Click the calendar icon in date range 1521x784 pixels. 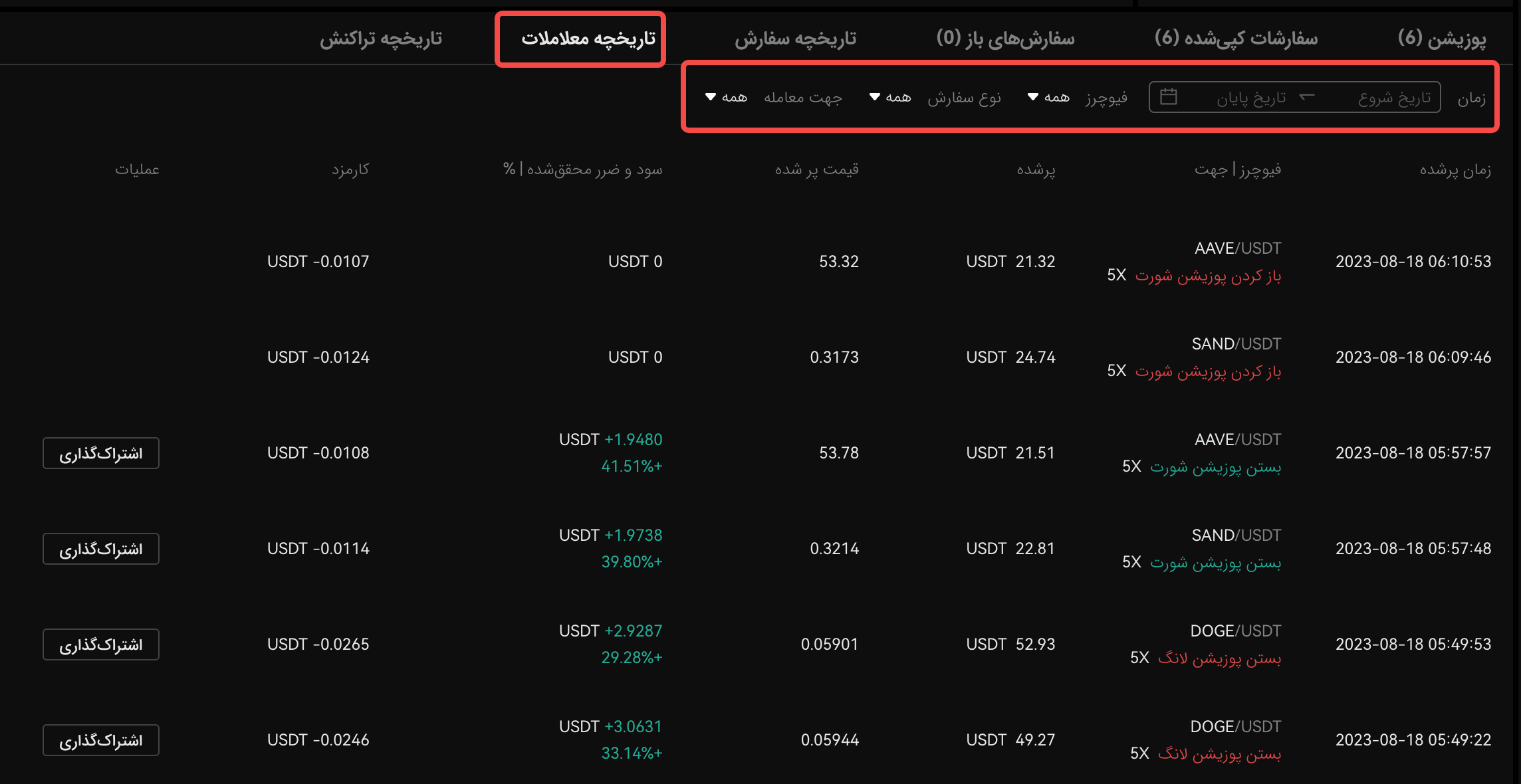tap(1168, 97)
